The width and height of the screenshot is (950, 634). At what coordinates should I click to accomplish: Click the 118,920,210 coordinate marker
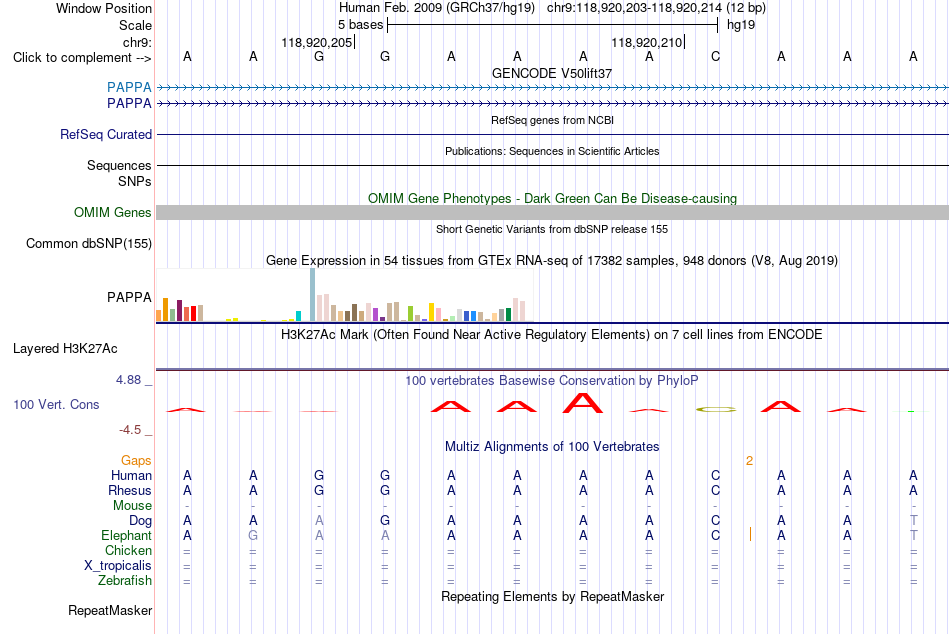[646, 42]
